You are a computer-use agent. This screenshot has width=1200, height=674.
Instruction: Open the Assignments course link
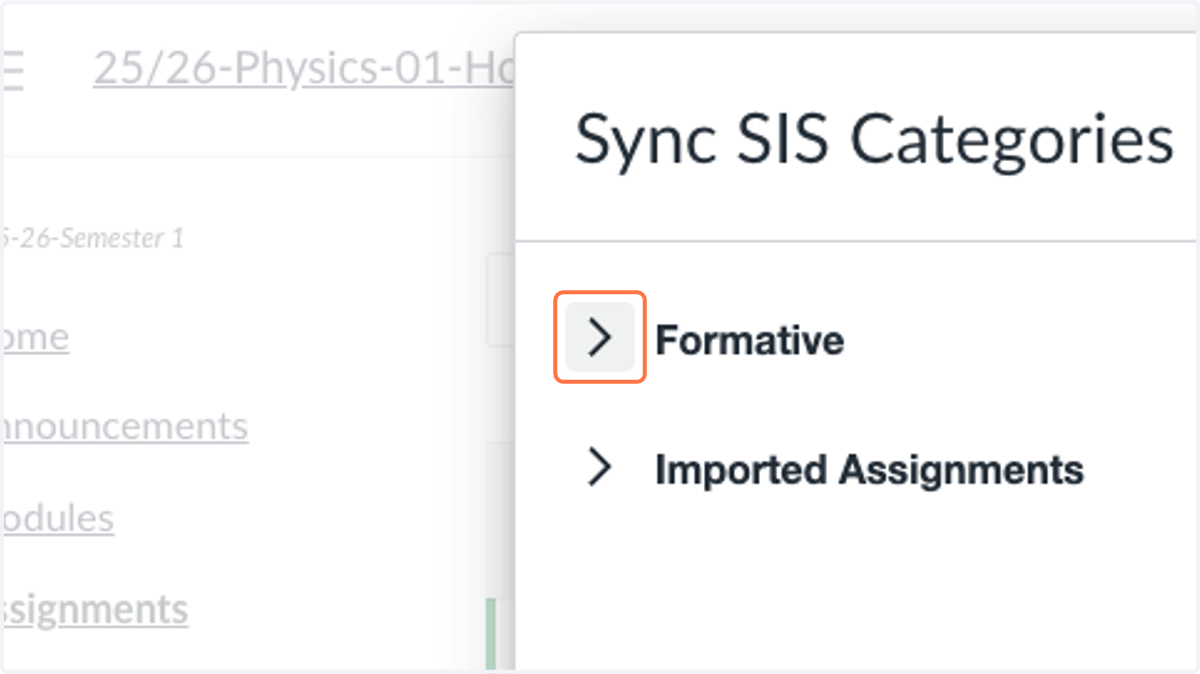click(x=94, y=609)
